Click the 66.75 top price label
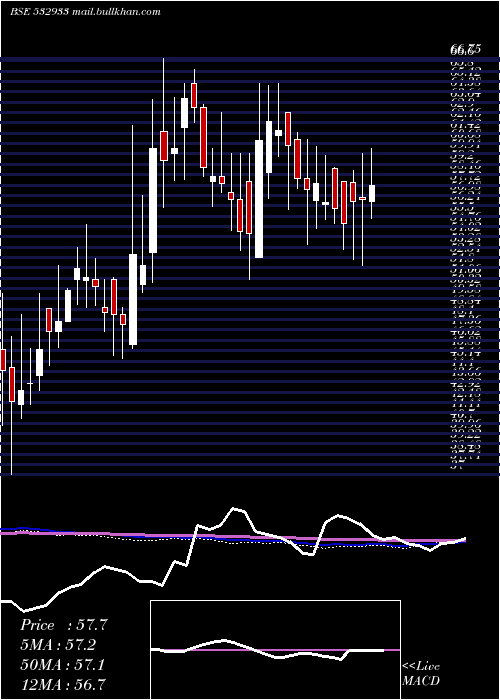The width and height of the screenshot is (500, 700). 465,50
